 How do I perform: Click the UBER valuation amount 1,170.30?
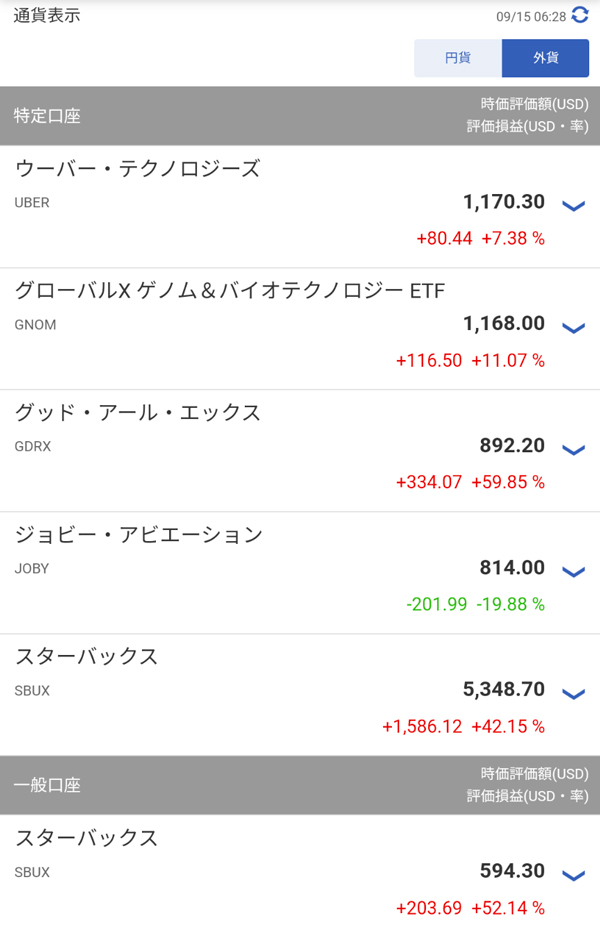pos(504,202)
